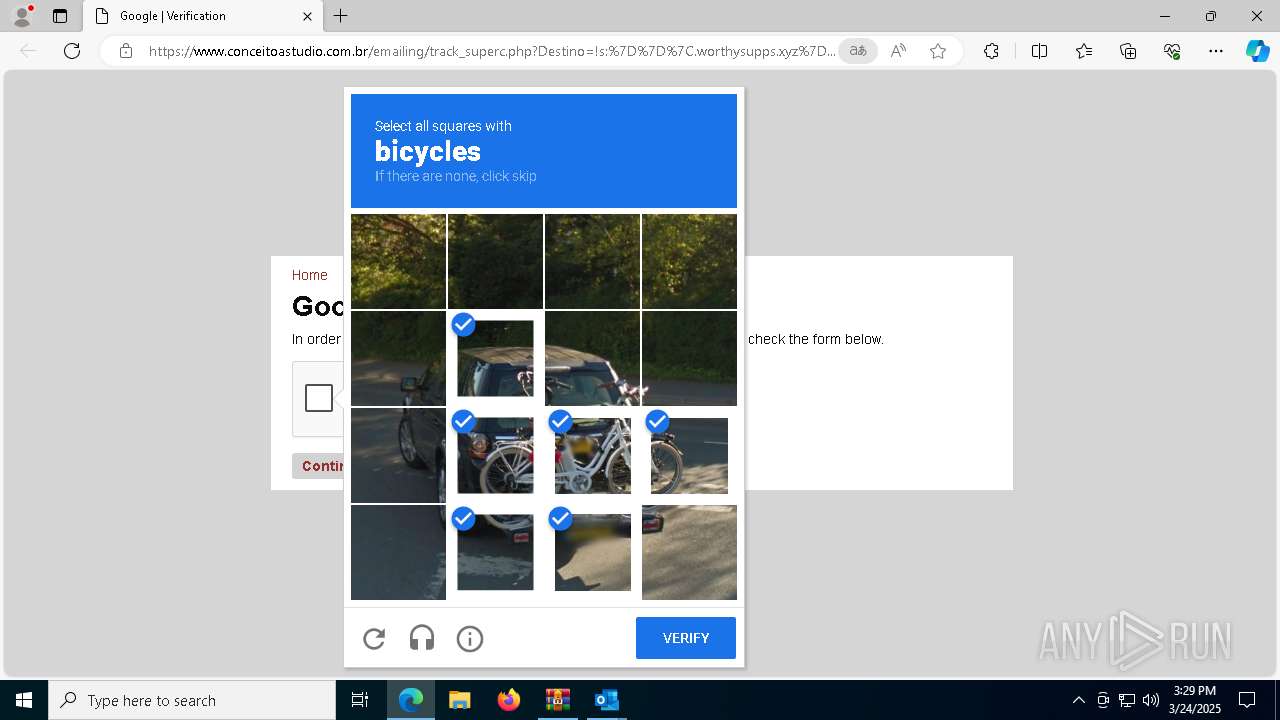Open Microsoft Edge from the taskbar

(x=411, y=700)
